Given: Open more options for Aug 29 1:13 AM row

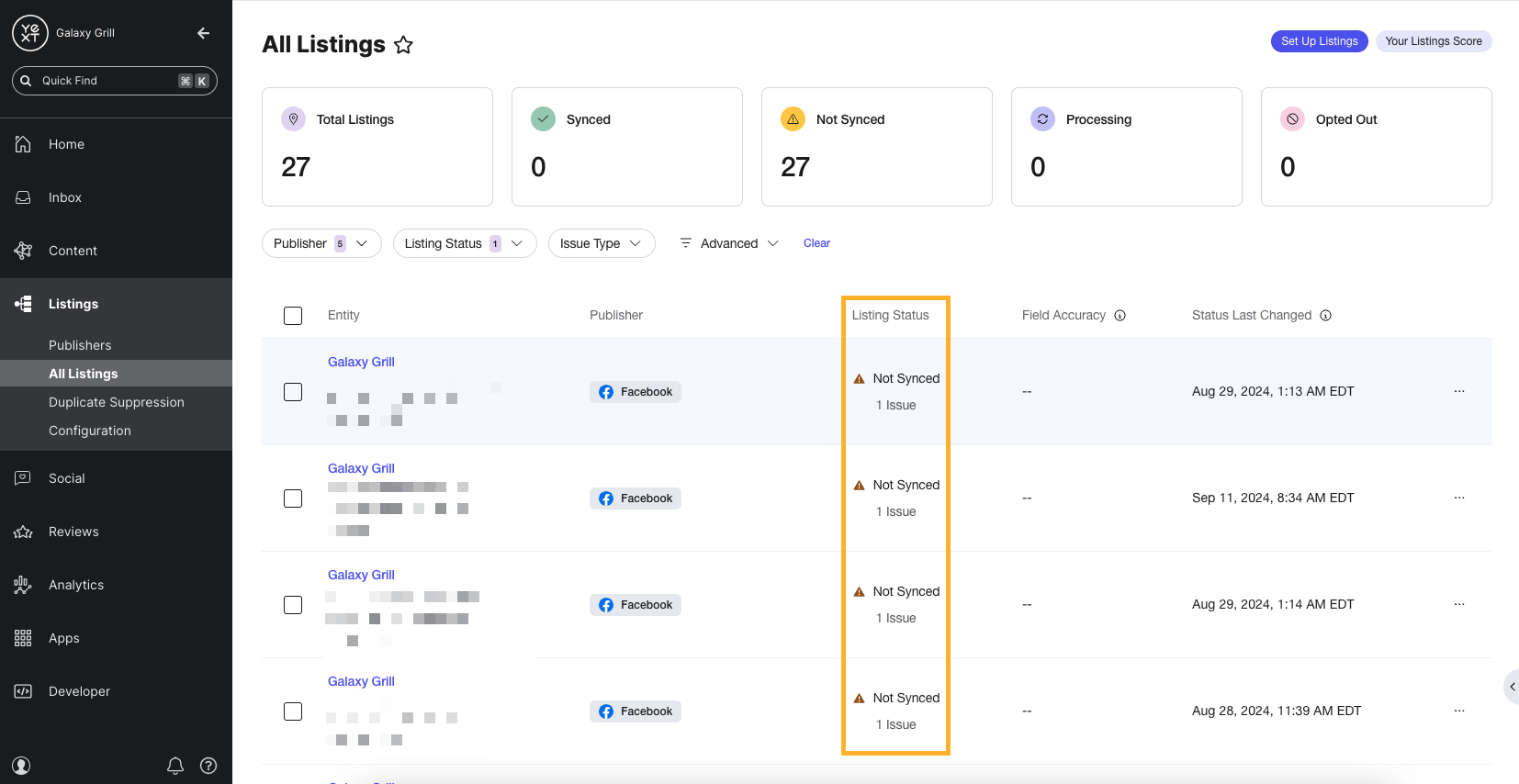Looking at the screenshot, I should pos(1459,391).
